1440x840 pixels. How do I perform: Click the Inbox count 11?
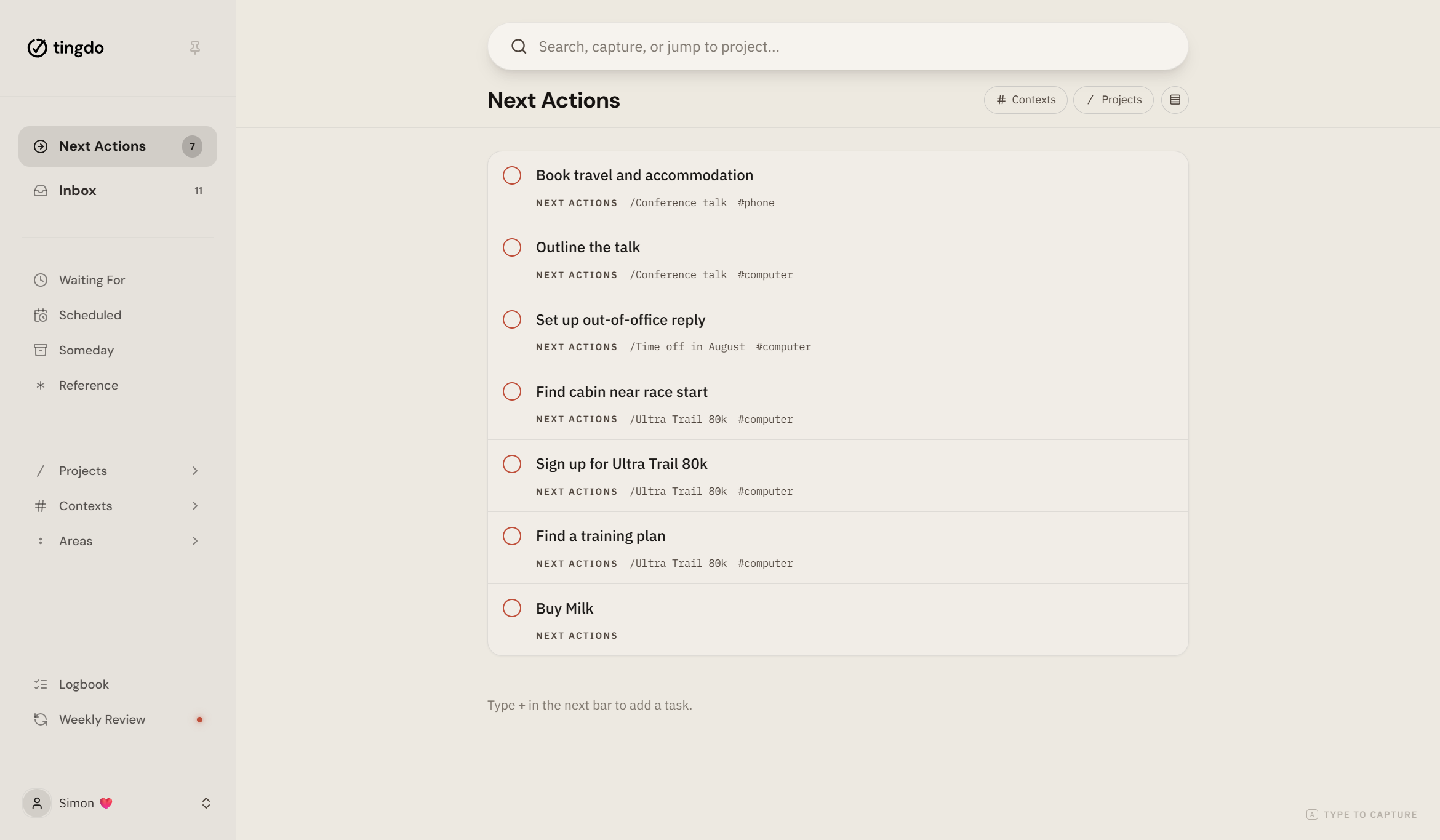click(198, 191)
